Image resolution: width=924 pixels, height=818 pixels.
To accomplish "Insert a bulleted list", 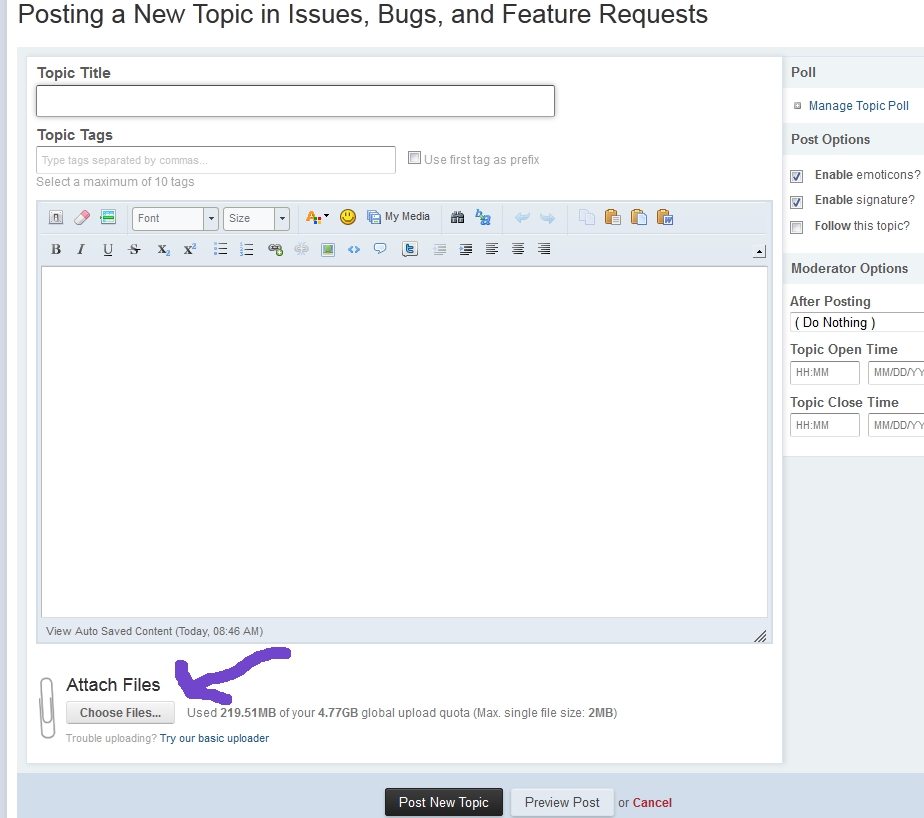I will [x=221, y=249].
